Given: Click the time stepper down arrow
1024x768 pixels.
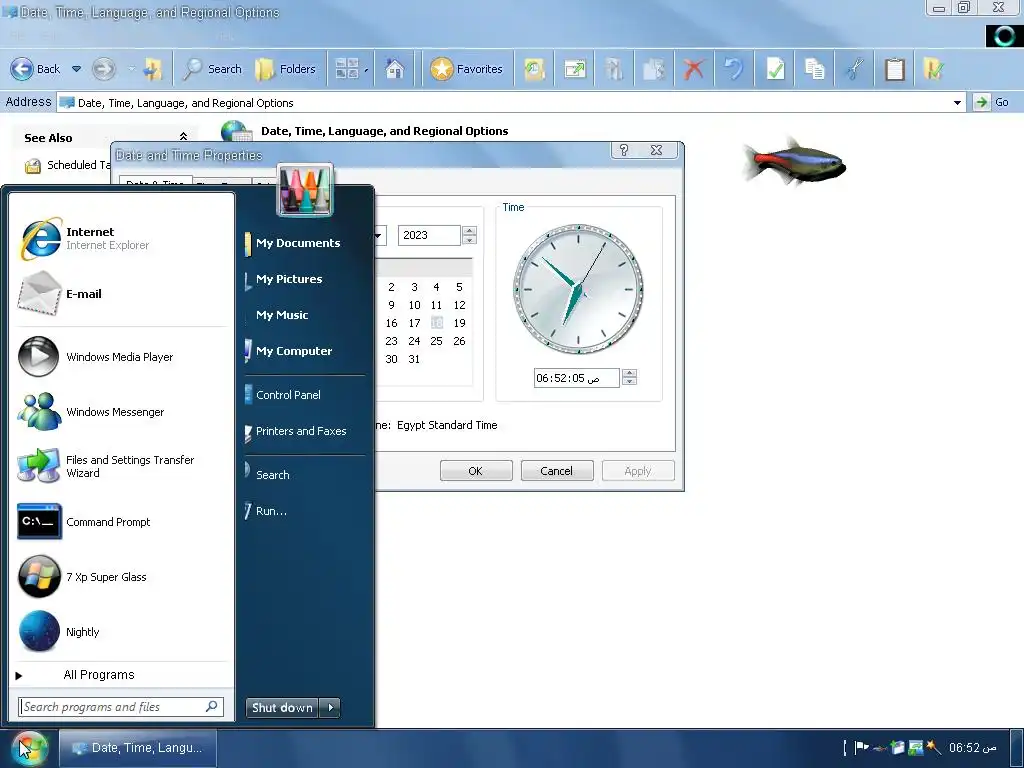Looking at the screenshot, I should pyautogui.click(x=630, y=382).
